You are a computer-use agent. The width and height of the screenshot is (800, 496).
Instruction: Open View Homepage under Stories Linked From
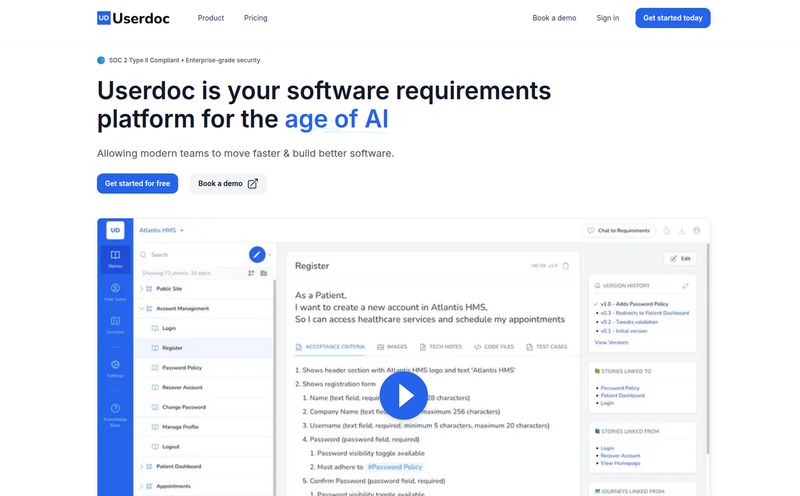tap(620, 463)
